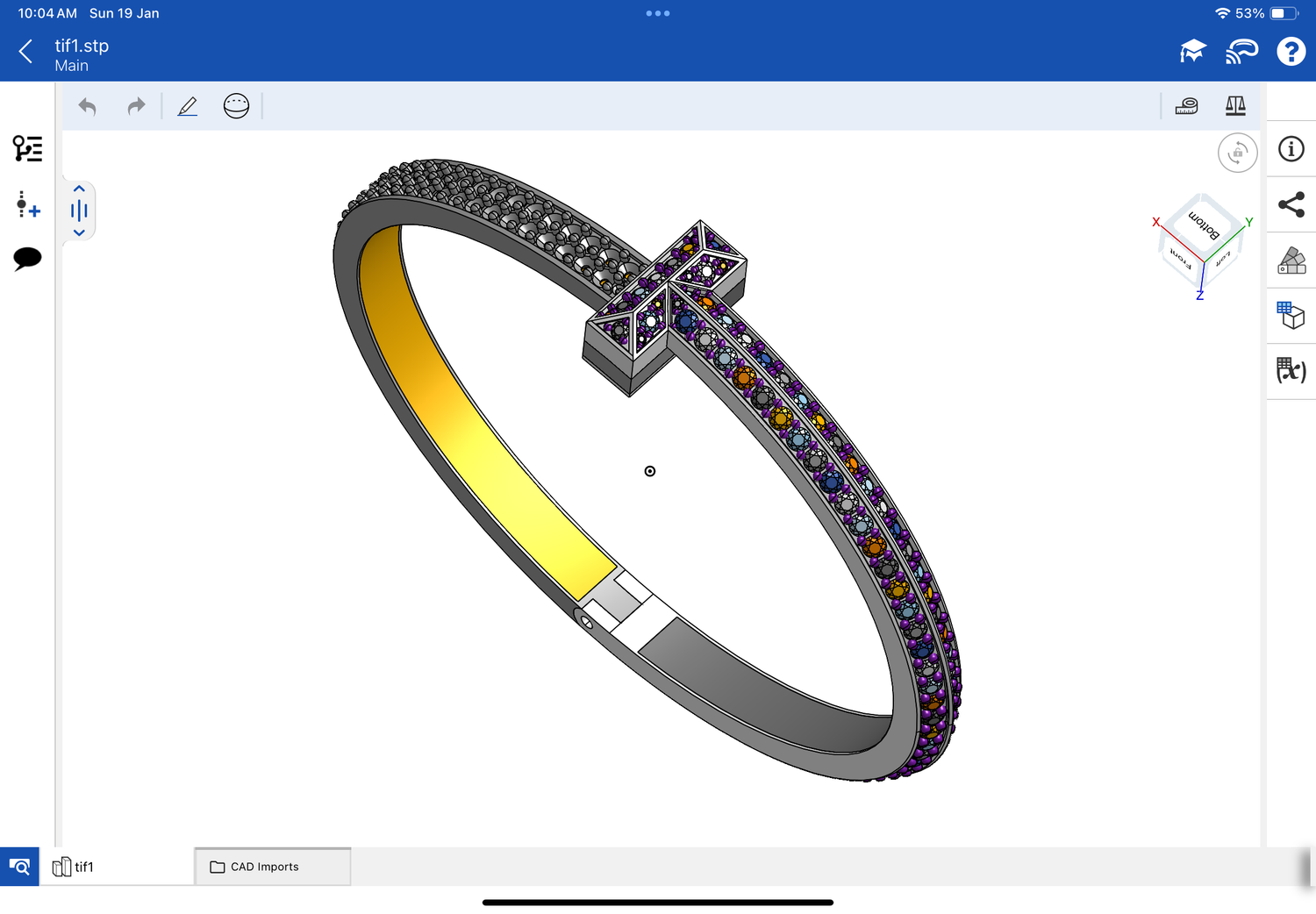Go back using the top-left back arrow
The width and height of the screenshot is (1316, 914).
26,52
